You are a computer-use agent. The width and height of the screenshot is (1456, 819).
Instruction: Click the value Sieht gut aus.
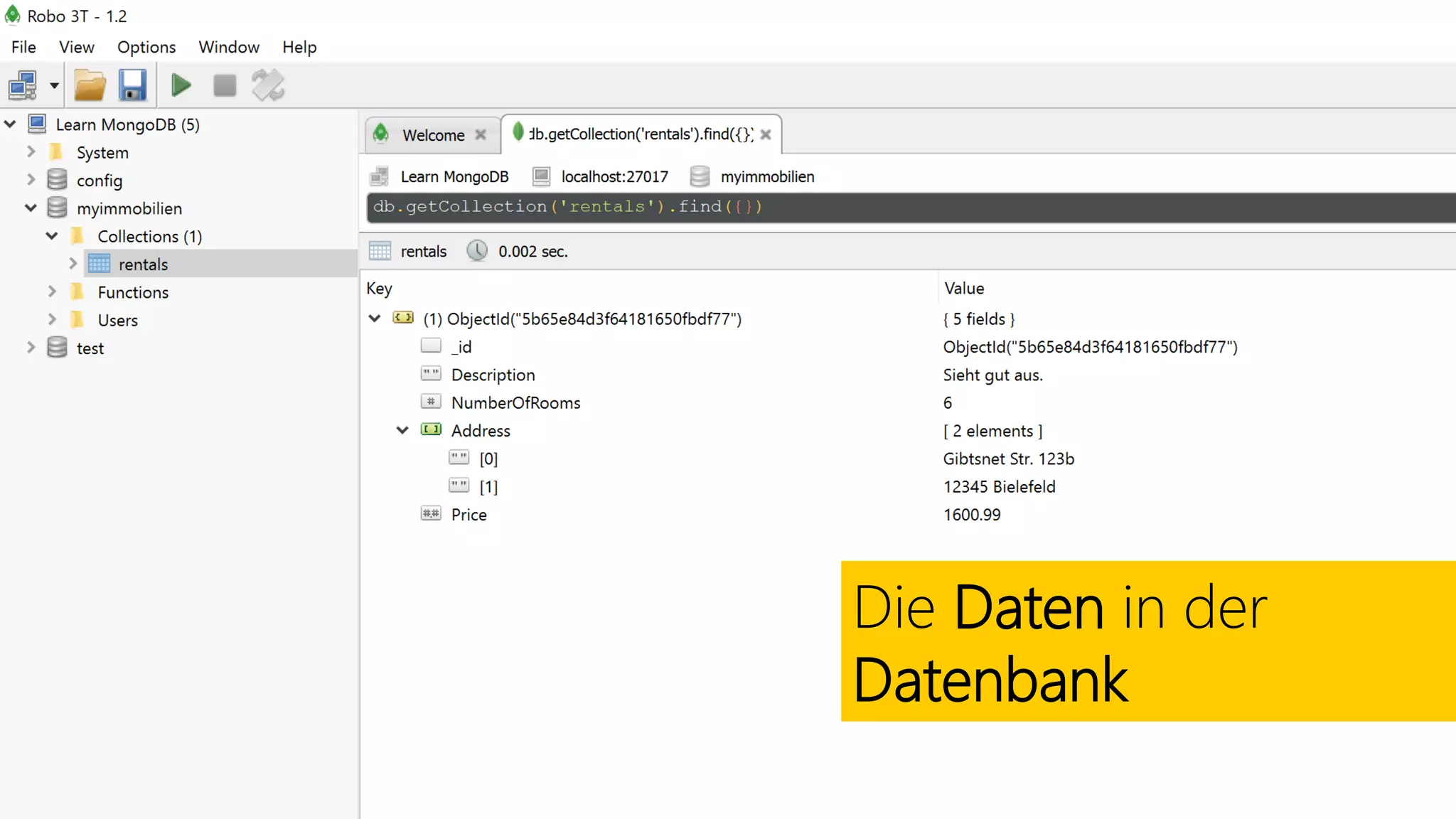coord(993,375)
